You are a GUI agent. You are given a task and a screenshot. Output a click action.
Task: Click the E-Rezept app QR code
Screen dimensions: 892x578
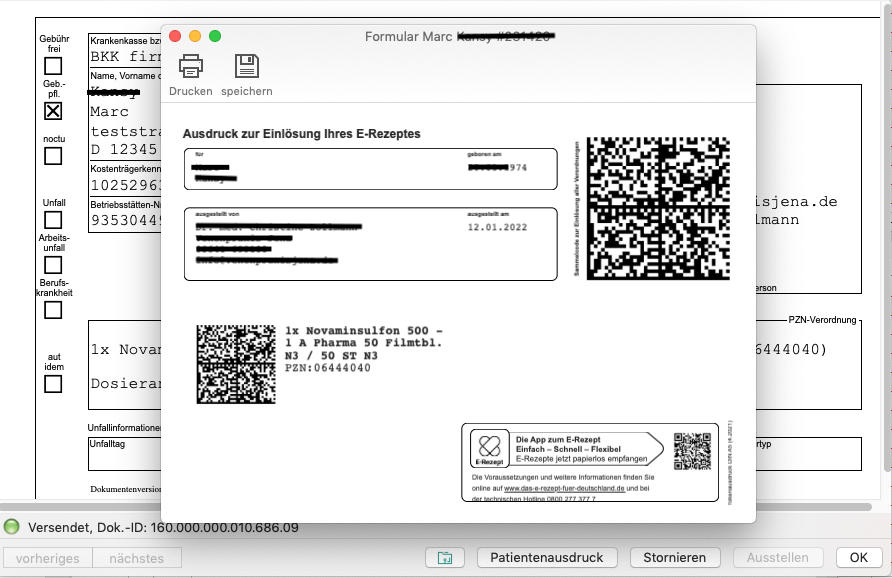click(692, 451)
